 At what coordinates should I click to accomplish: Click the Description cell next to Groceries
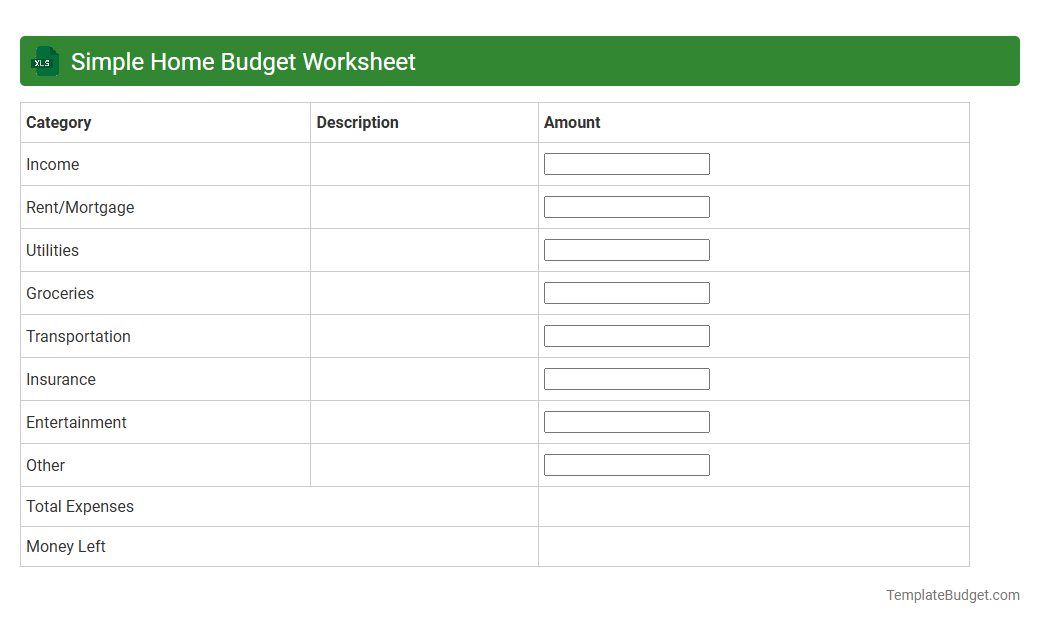click(x=424, y=292)
